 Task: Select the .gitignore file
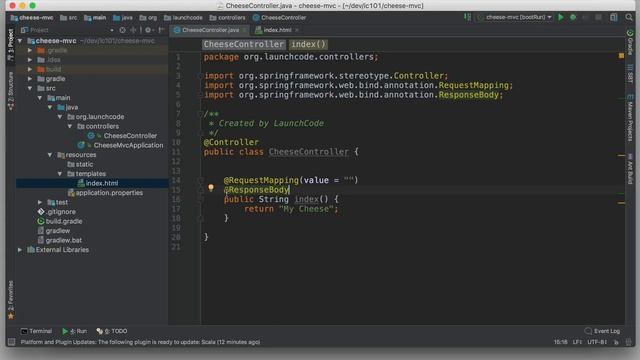click(x=60, y=212)
